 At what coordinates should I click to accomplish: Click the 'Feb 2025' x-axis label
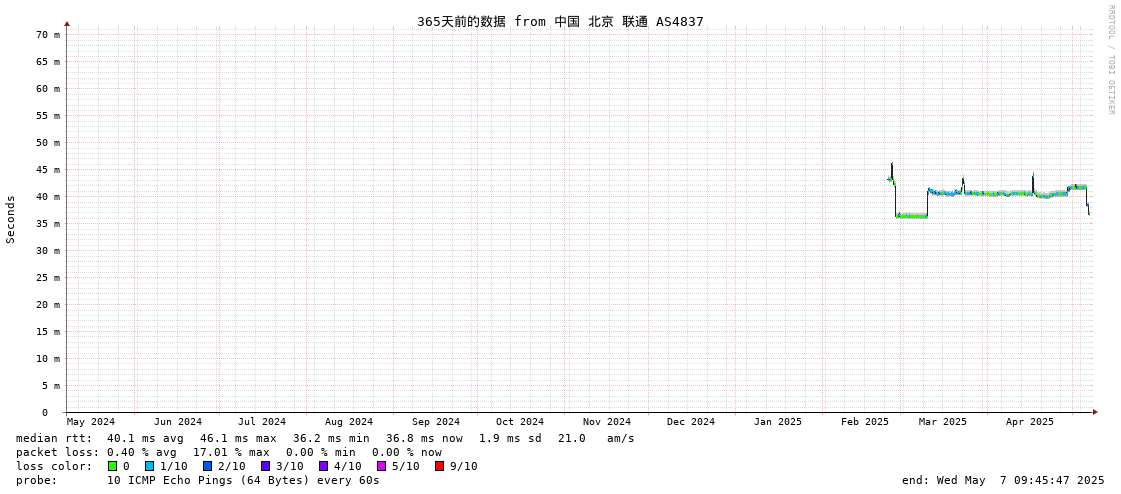[x=864, y=422]
